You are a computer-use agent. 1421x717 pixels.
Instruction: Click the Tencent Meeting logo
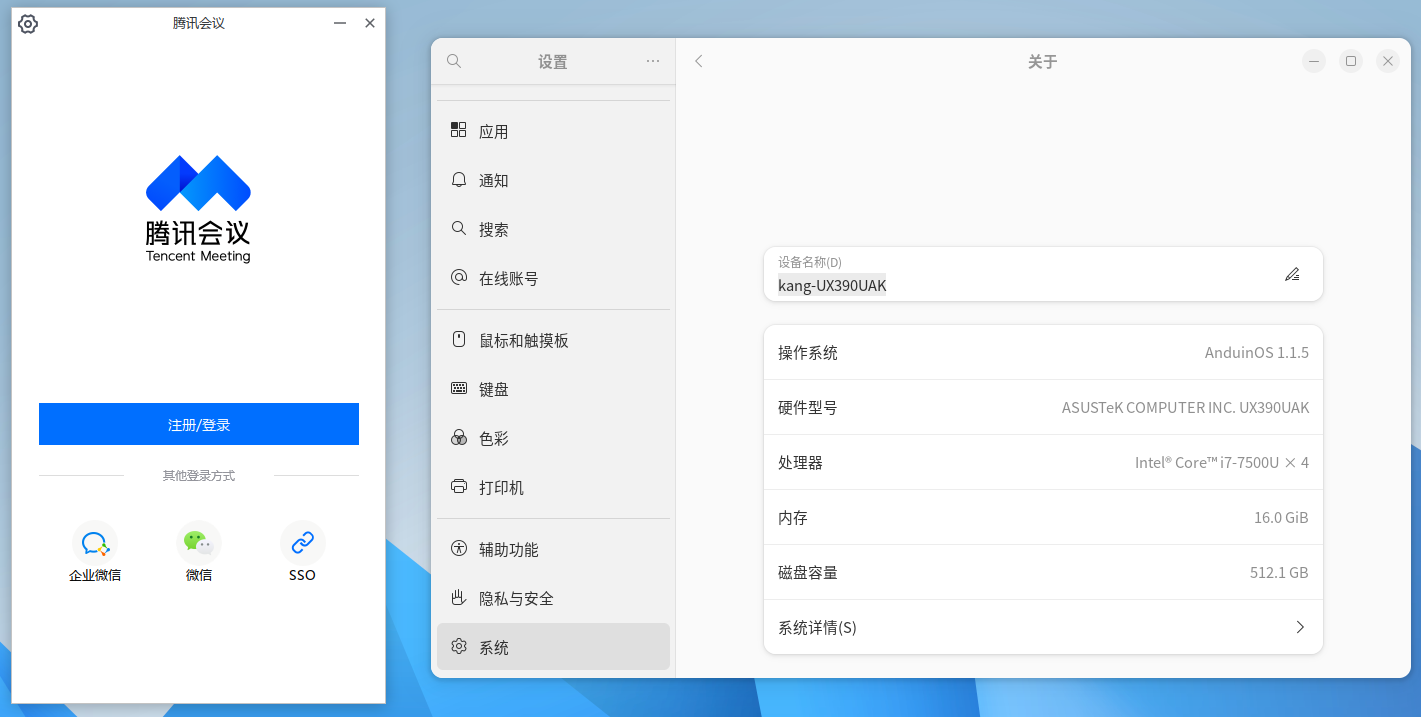click(x=198, y=209)
